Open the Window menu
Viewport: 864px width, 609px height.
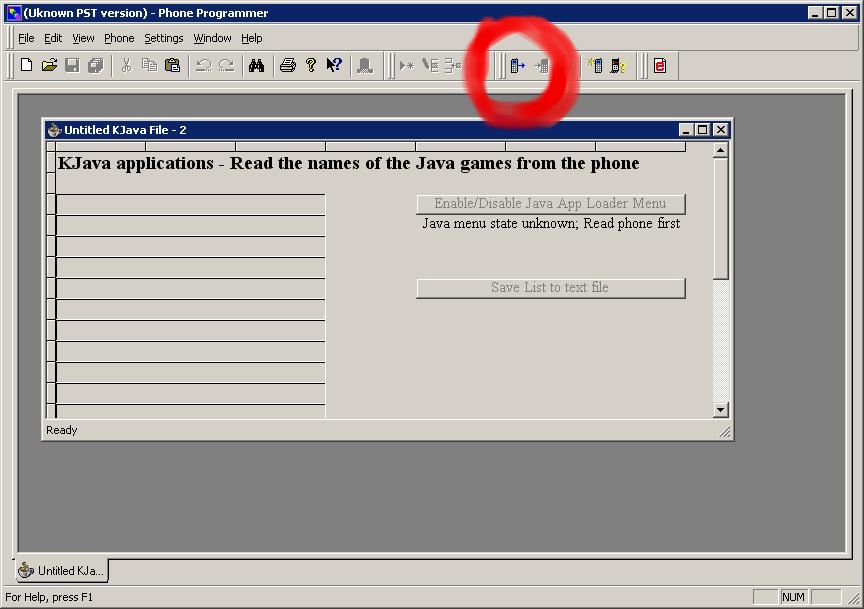point(212,38)
